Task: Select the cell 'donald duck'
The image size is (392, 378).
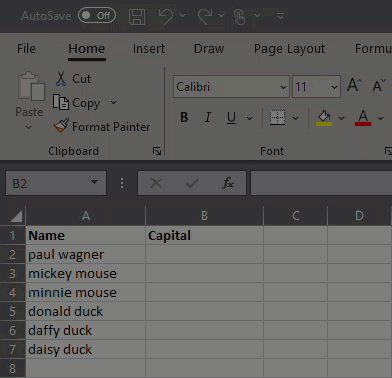Action: coord(85,311)
